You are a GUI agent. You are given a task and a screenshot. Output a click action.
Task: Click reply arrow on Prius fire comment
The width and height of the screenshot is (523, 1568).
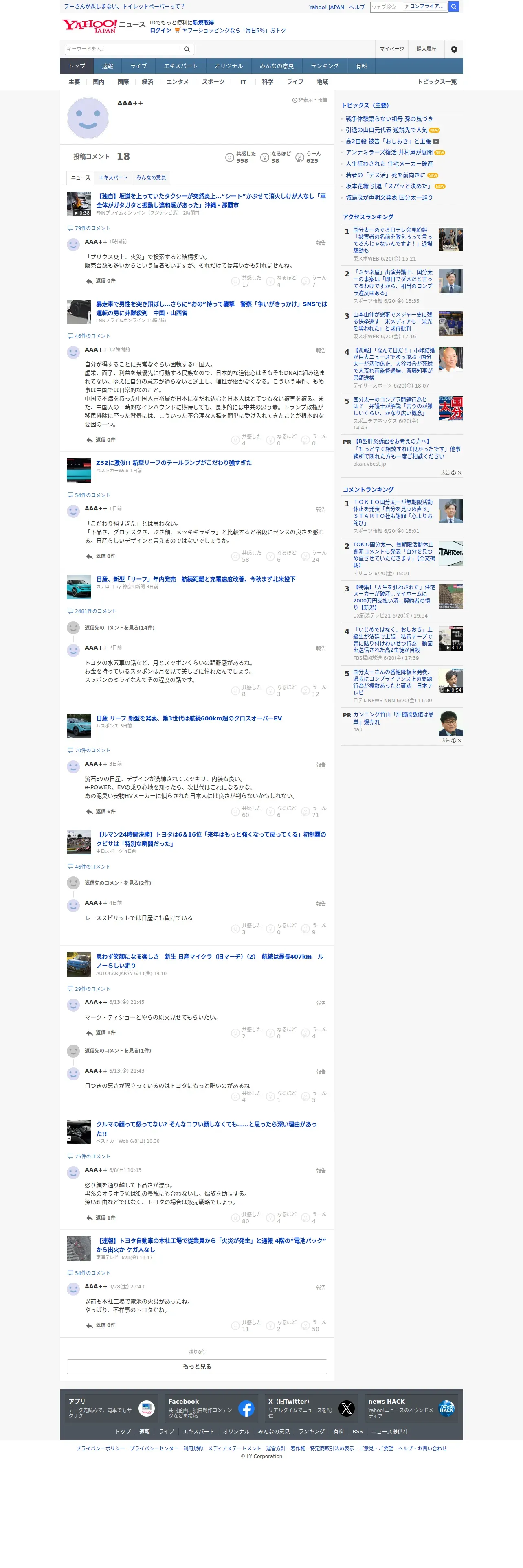[x=90, y=281]
